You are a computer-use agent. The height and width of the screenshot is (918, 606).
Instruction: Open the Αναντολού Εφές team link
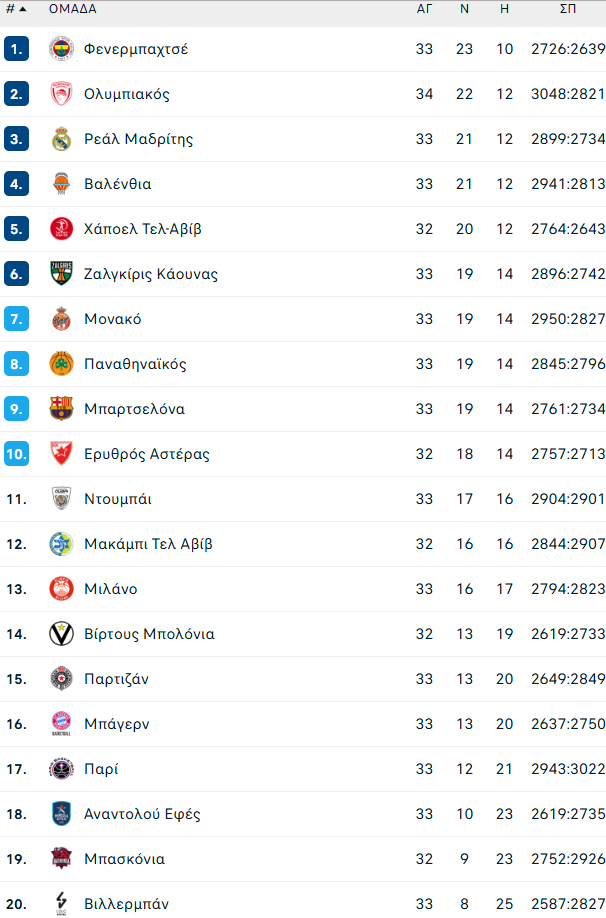click(142, 814)
